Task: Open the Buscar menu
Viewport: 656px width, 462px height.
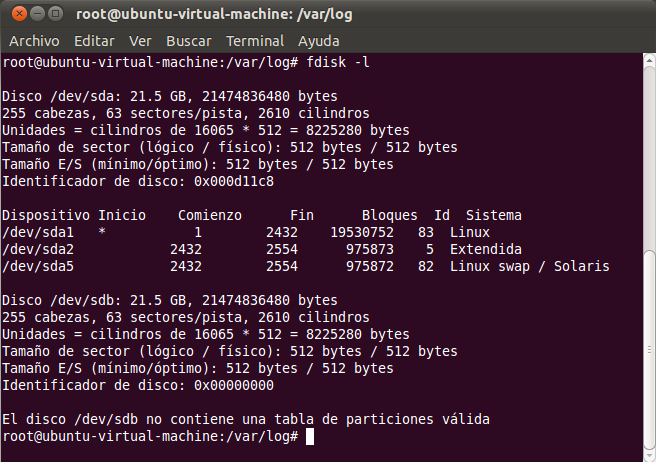Action: pyautogui.click(x=188, y=41)
